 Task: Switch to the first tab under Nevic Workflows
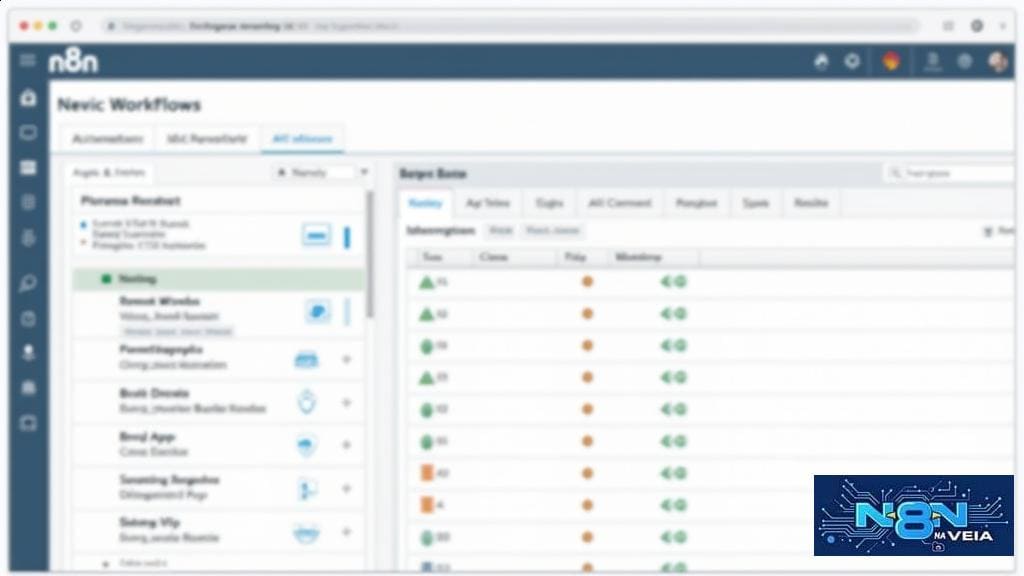[x=108, y=138]
